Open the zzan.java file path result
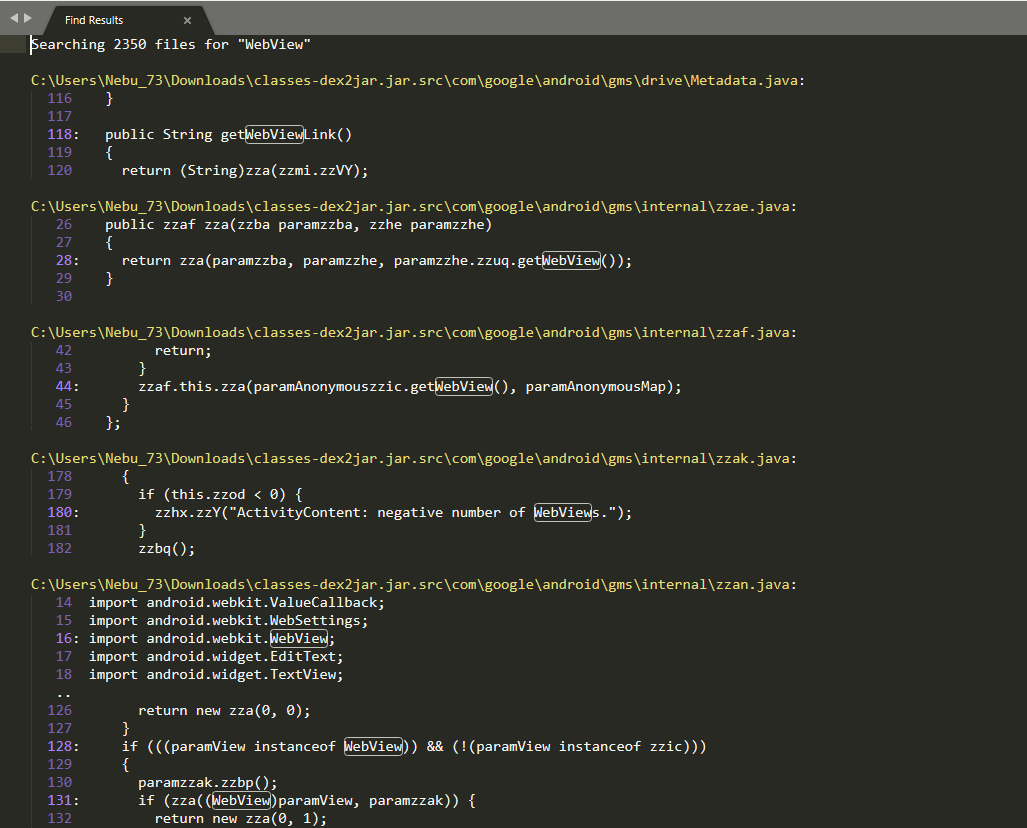 (x=413, y=585)
